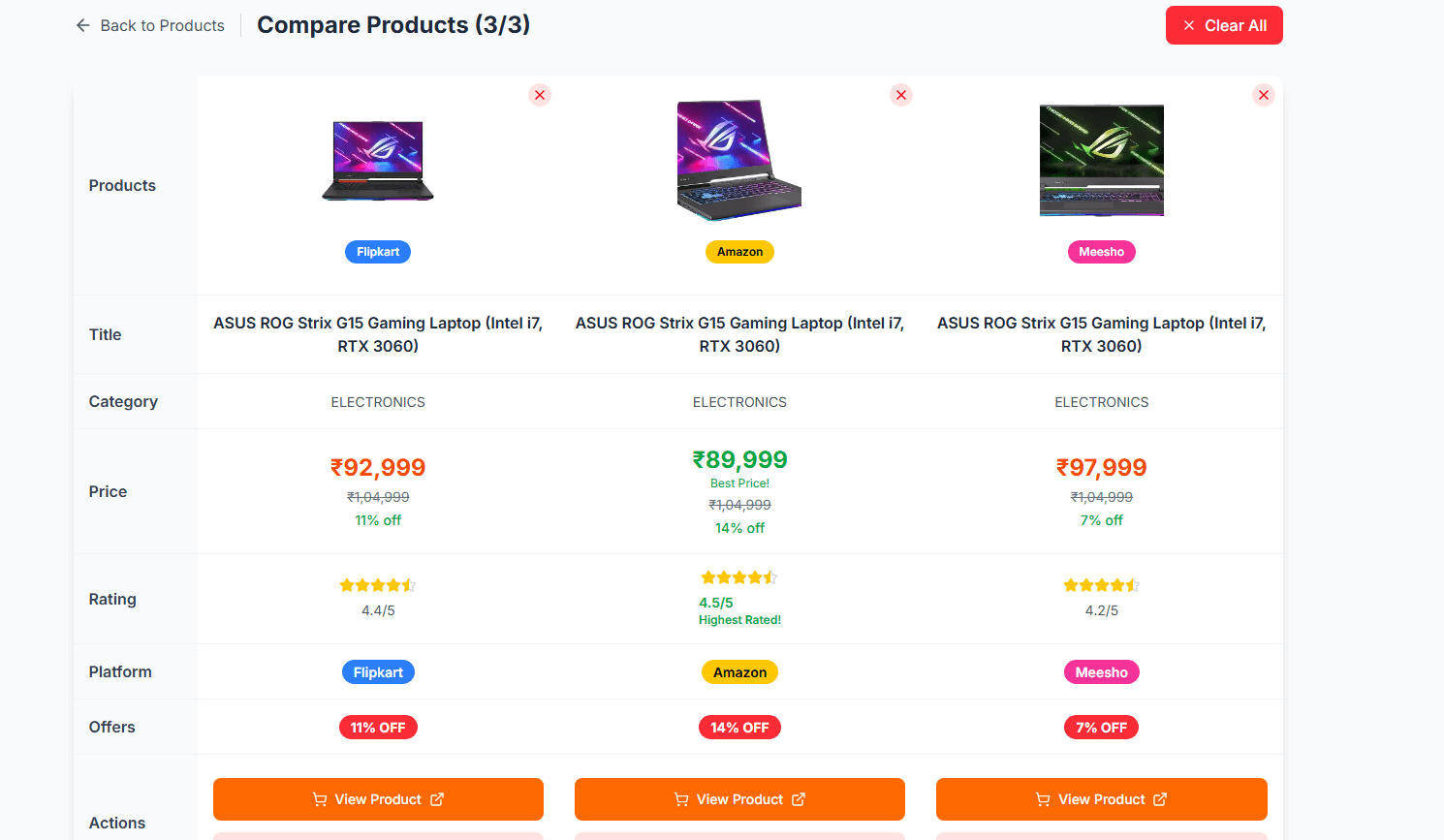This screenshot has width=1444, height=840.
Task: Click the fourth star in the Meesho rating
Action: click(x=1117, y=585)
